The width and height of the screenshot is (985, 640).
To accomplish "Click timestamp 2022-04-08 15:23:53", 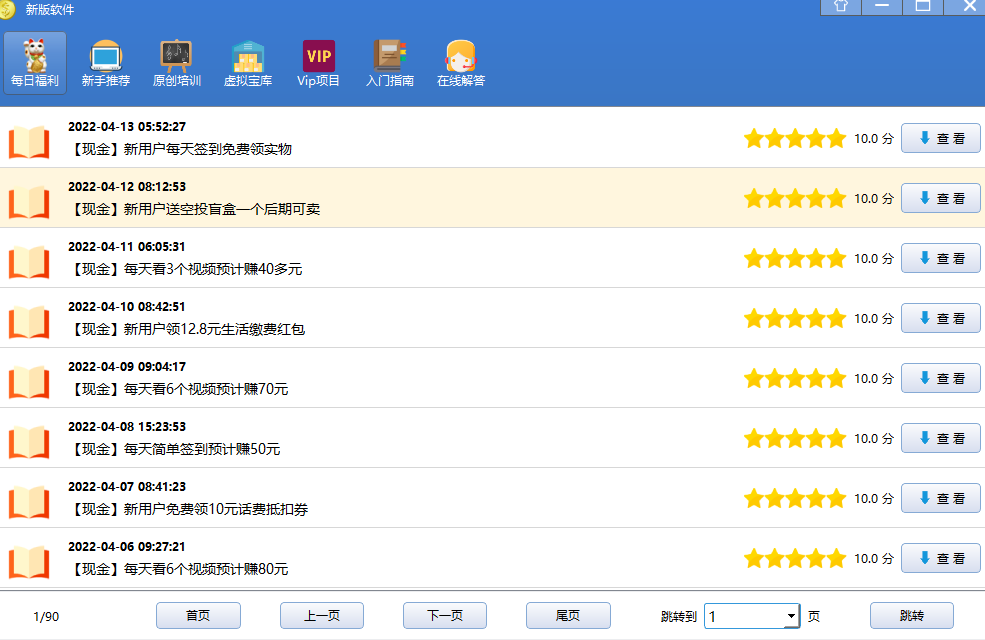I will [127, 426].
